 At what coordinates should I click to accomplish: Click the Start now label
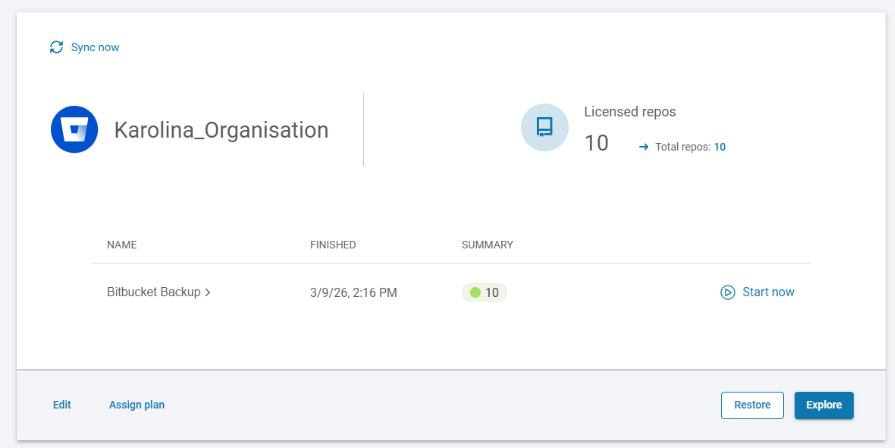click(768, 292)
